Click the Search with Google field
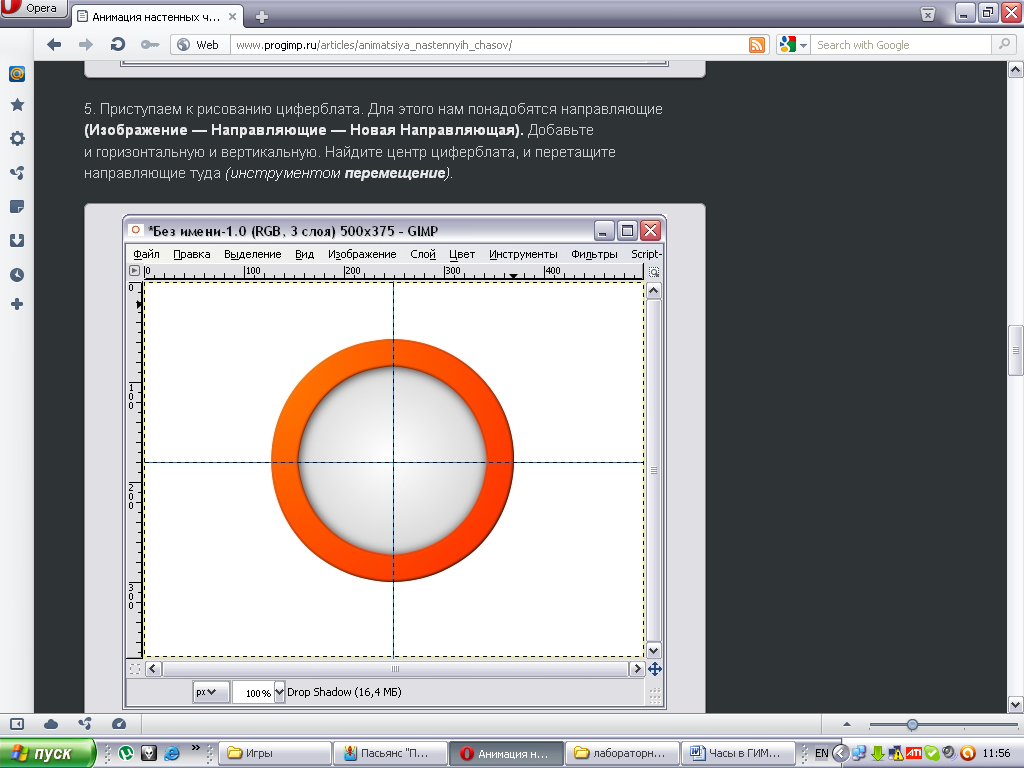Viewport: 1024px width, 768px height. pyautogui.click(x=901, y=45)
